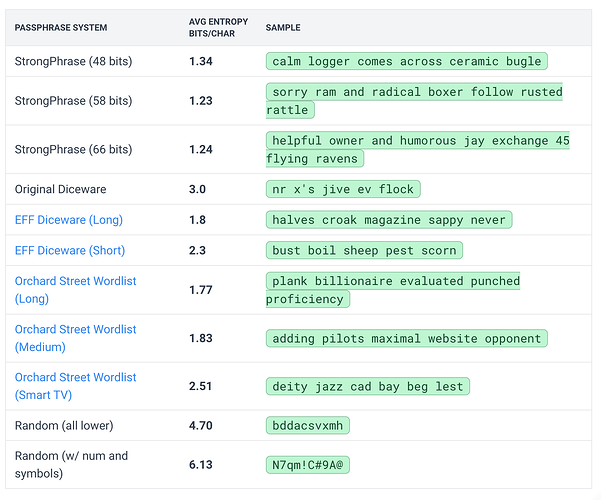Click the entropy value 1.83

click(x=200, y=339)
